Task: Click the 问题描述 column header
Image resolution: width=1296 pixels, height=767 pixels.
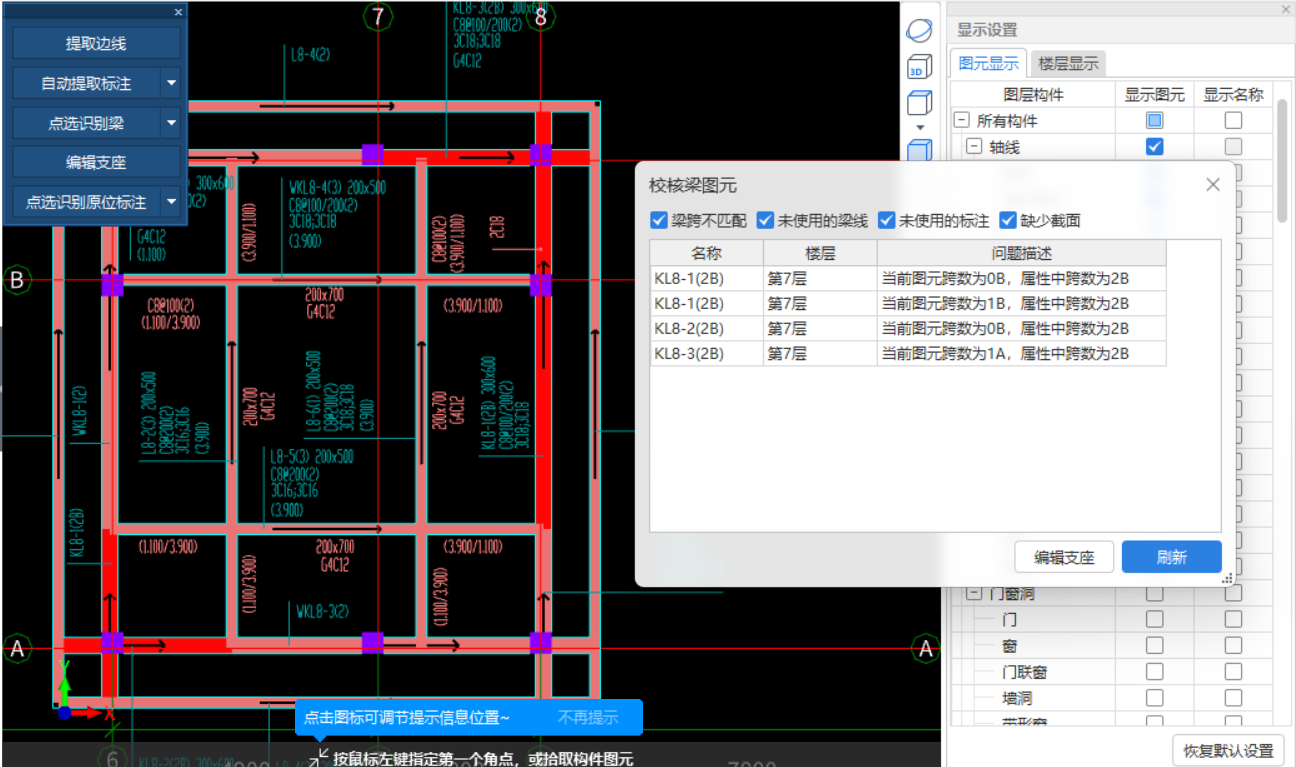Action: point(1021,253)
